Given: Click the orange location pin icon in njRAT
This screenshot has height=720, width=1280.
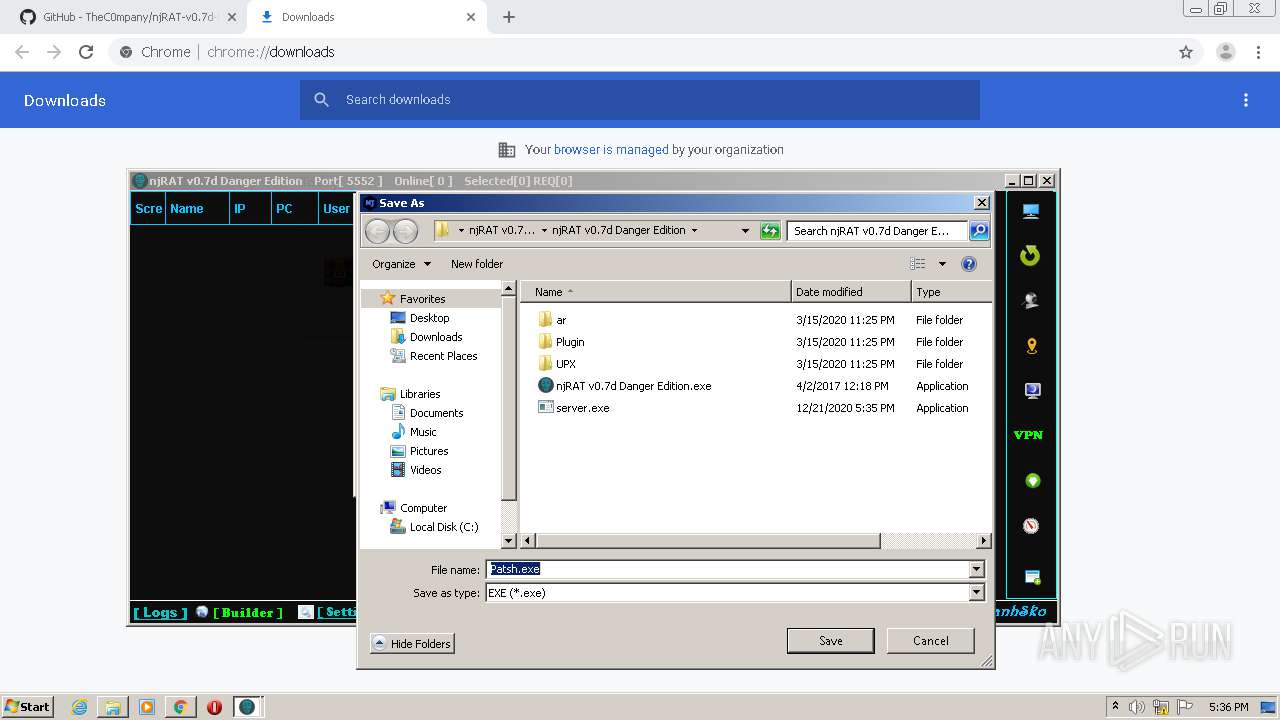Looking at the screenshot, I should 1031,346.
